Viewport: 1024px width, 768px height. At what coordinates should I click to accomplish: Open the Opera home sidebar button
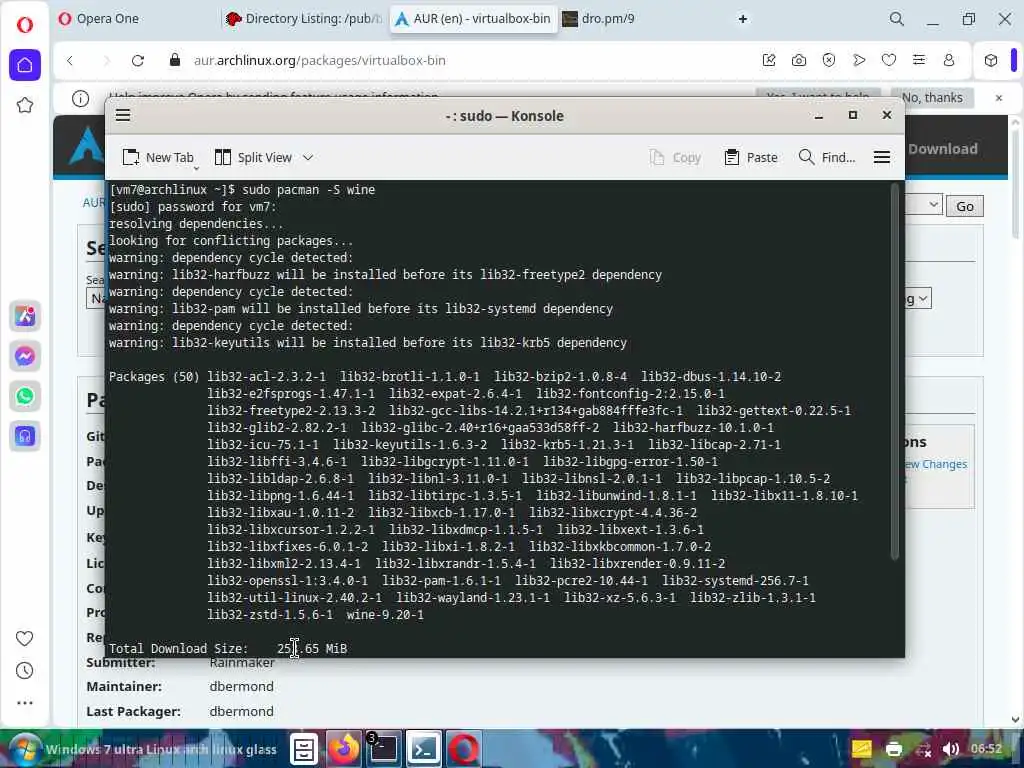pyautogui.click(x=25, y=65)
